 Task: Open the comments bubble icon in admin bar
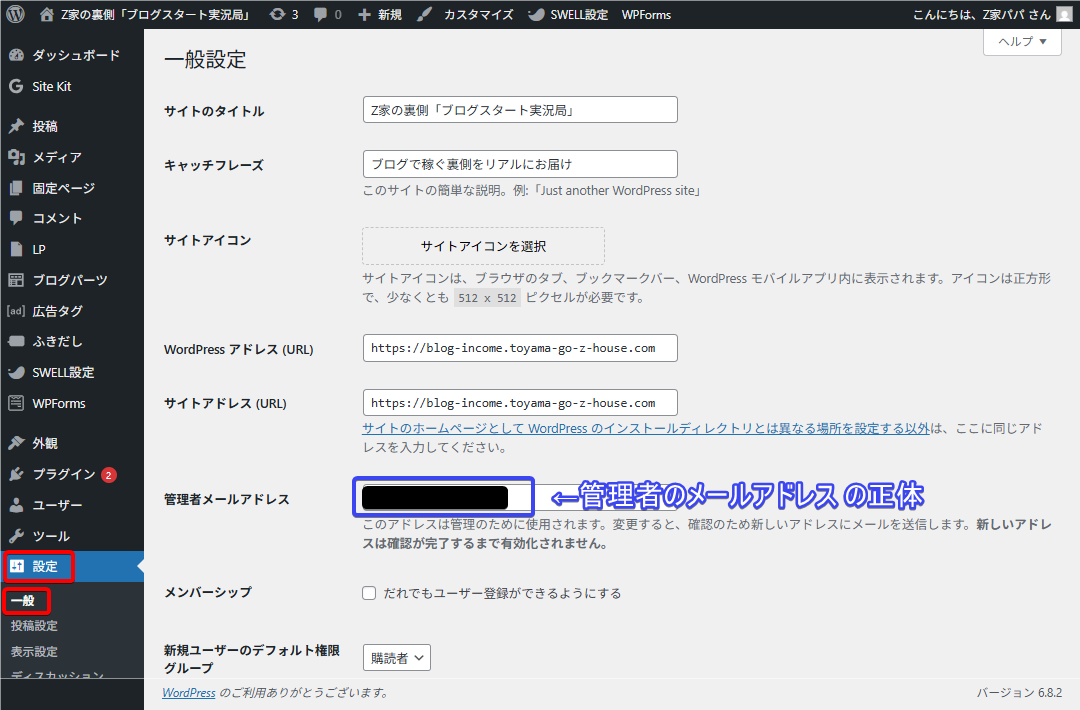320,15
